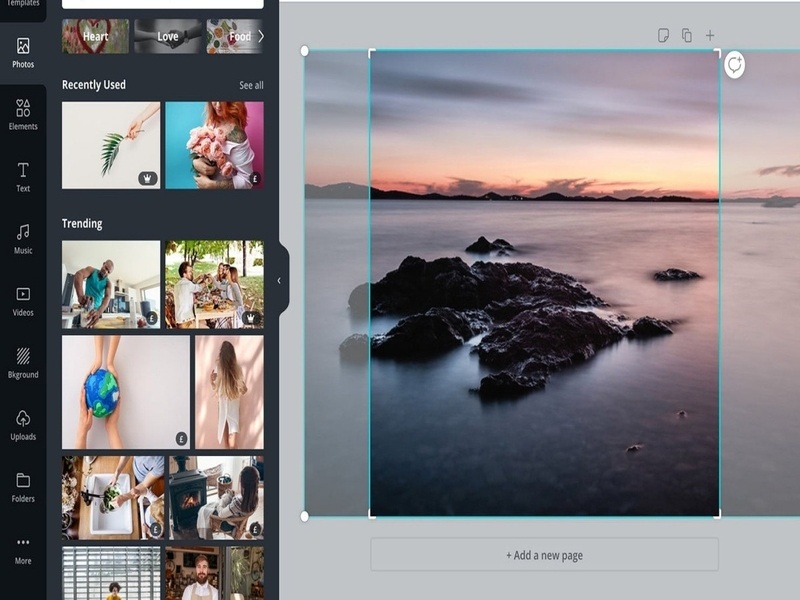Click the bottom-right crop corner bracket

click(x=717, y=514)
